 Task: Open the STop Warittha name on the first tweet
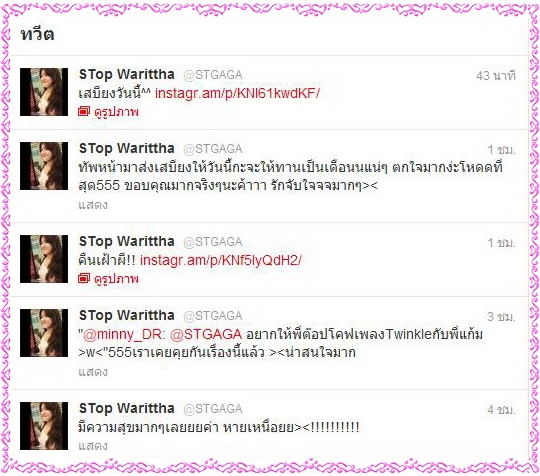(x=127, y=74)
